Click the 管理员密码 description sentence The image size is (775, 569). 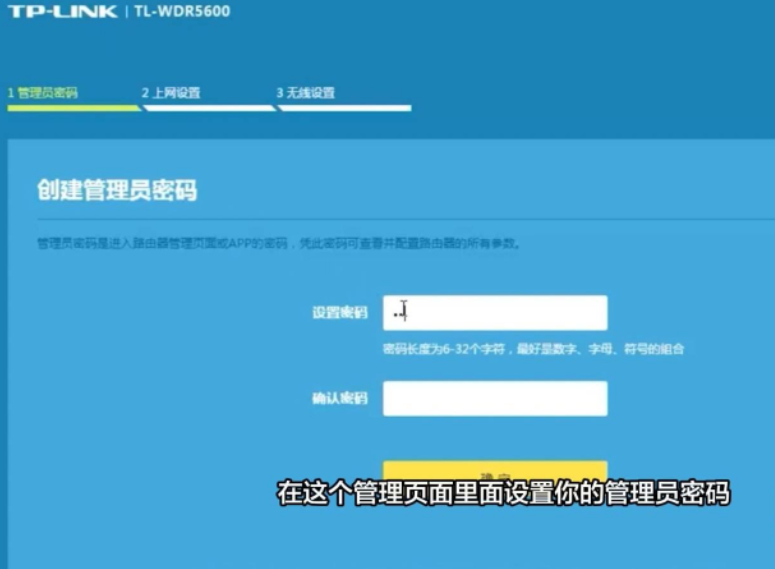(x=278, y=243)
